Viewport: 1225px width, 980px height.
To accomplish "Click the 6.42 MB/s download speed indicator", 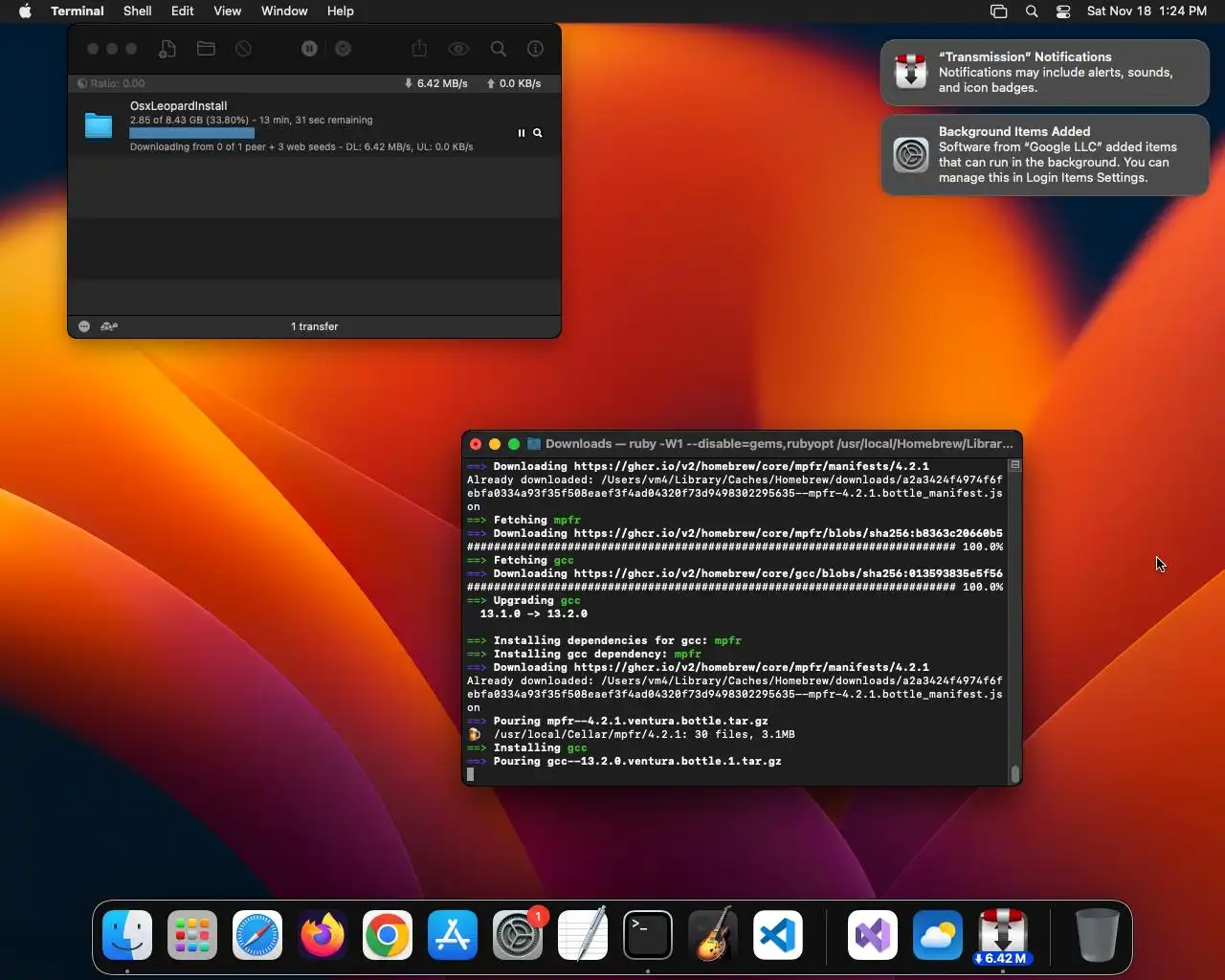I will [435, 83].
